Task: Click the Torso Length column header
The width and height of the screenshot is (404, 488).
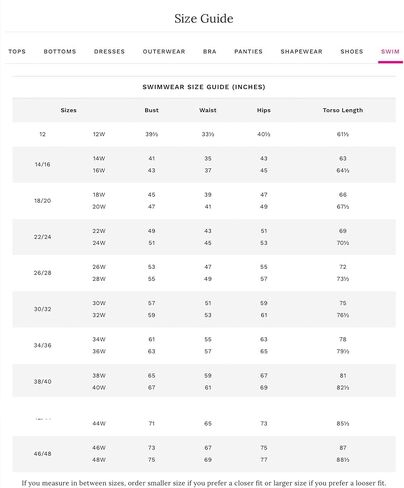Action: click(343, 110)
